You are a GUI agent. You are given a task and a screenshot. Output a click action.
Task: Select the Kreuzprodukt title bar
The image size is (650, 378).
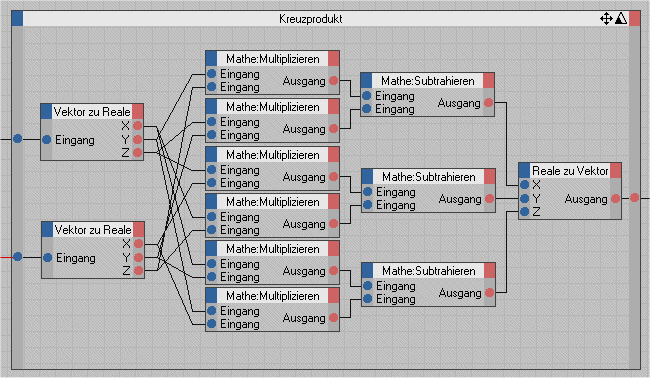pos(311,19)
